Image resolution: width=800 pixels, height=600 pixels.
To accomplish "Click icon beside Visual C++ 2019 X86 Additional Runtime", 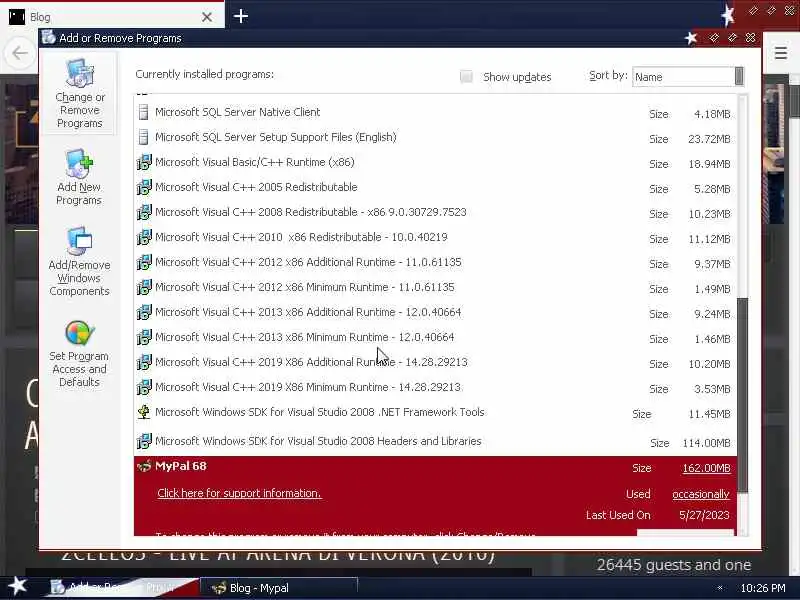I will tap(144, 362).
